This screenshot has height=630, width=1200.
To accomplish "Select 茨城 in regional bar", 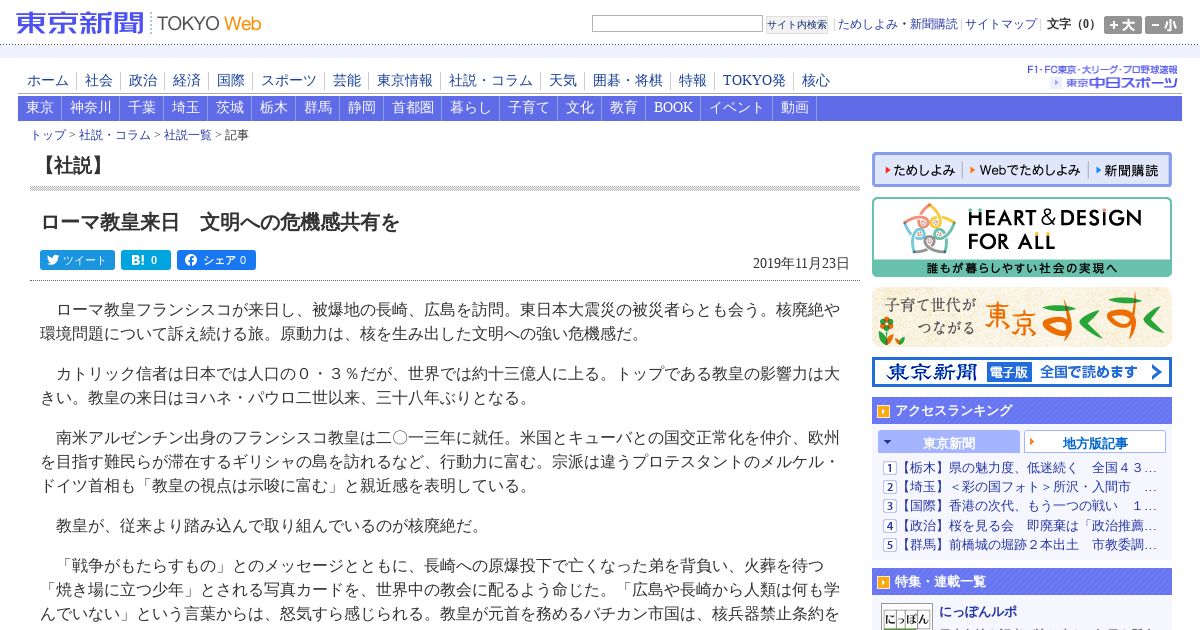I will (230, 108).
